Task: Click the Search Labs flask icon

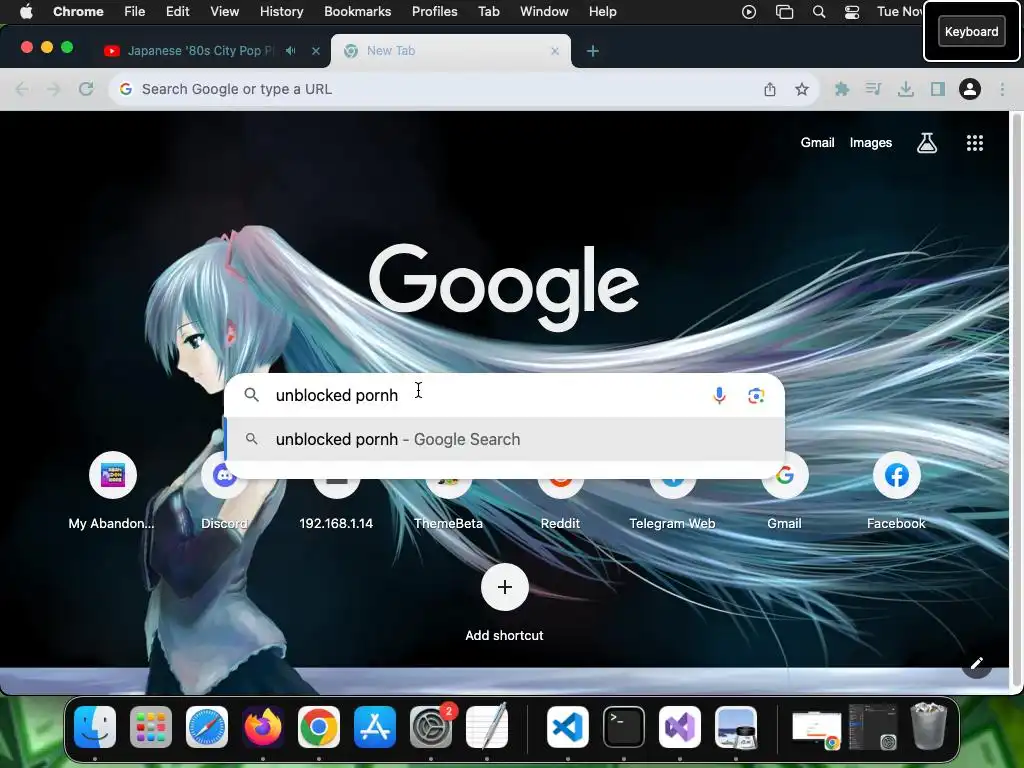Action: [x=927, y=142]
